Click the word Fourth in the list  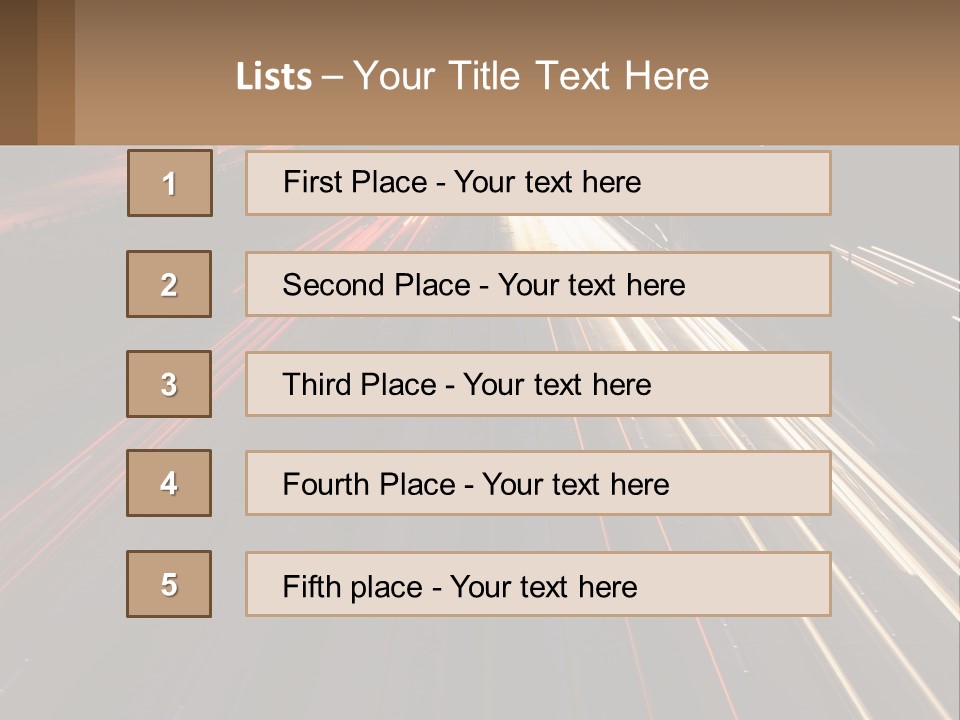pos(326,485)
